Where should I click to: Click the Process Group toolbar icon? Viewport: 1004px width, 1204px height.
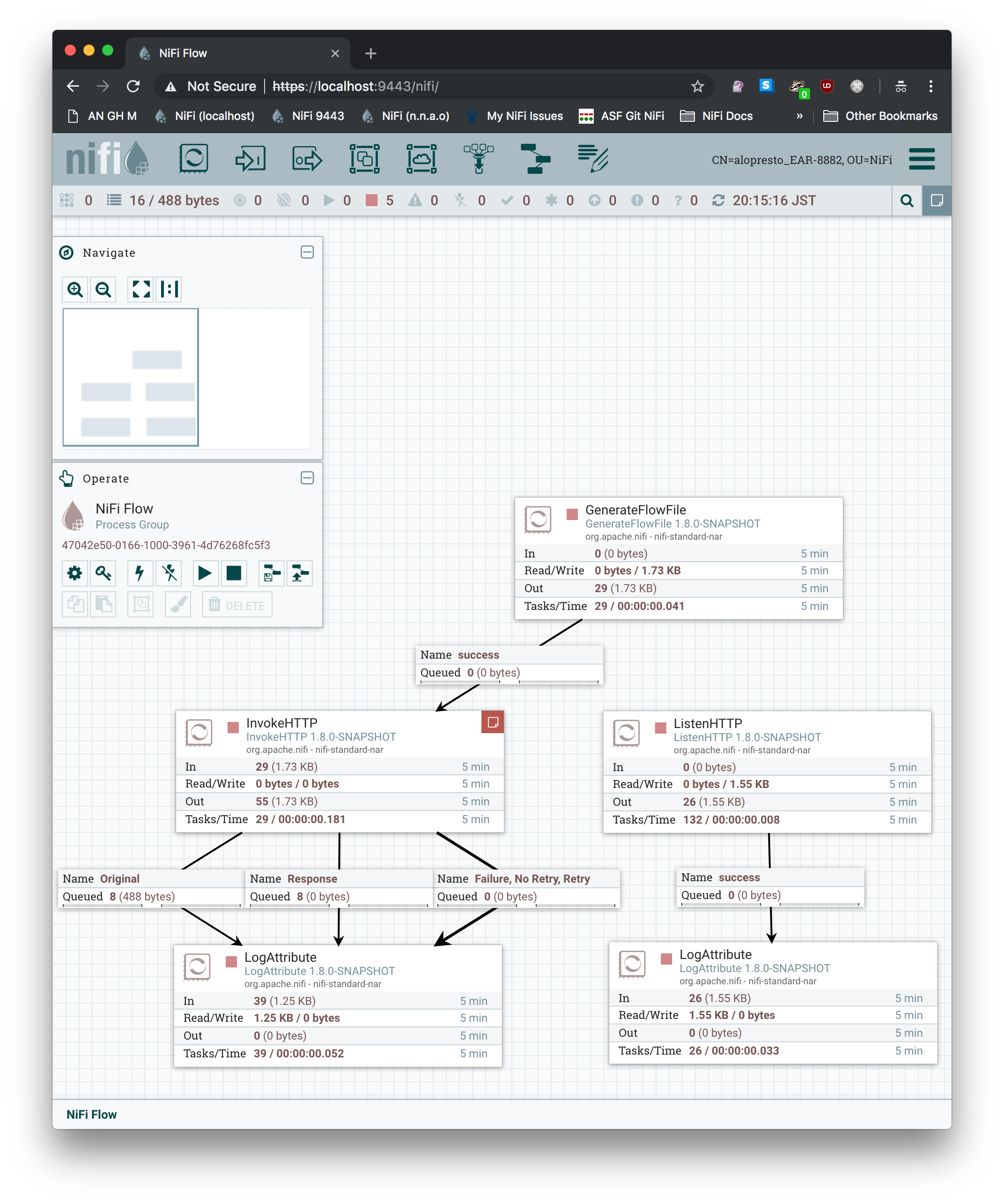coord(364,159)
